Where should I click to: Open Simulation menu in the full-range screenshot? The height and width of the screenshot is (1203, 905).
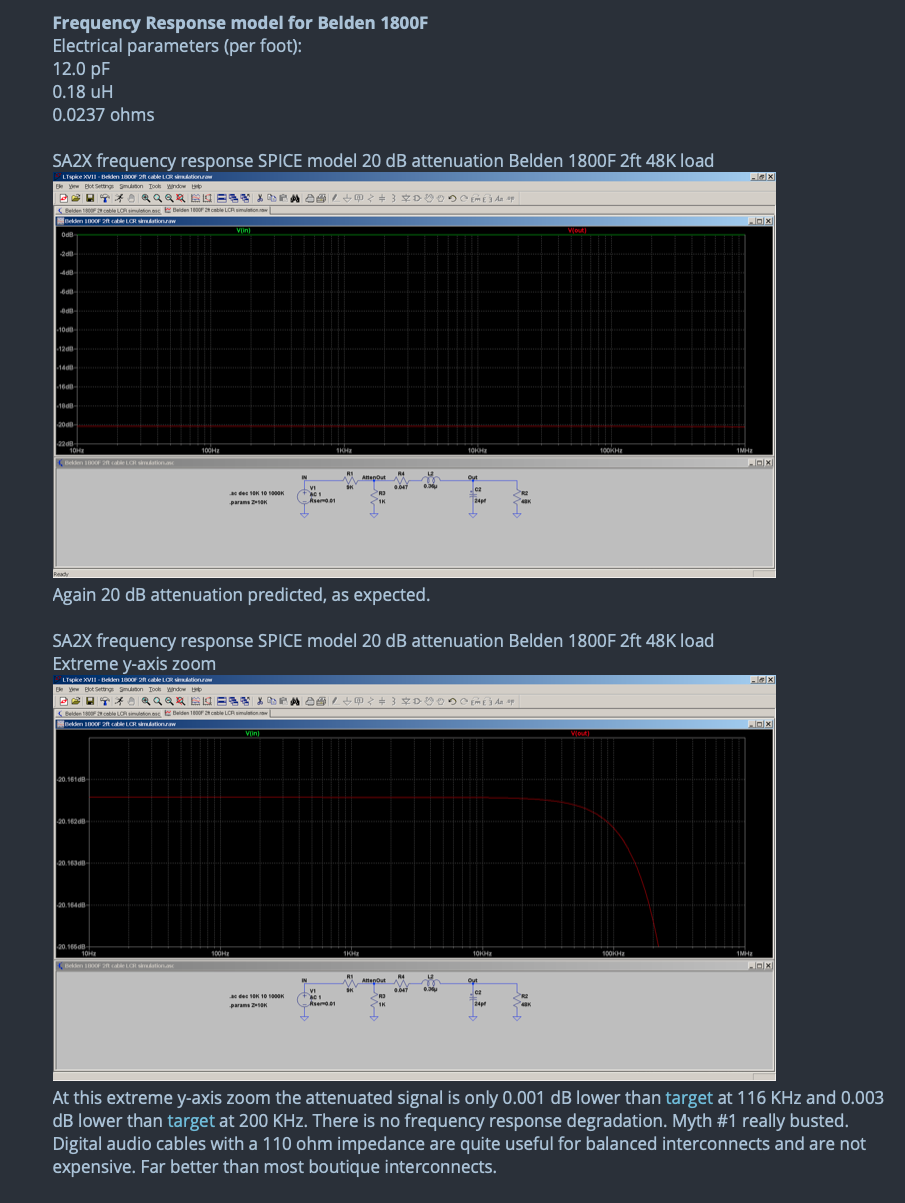131,186
